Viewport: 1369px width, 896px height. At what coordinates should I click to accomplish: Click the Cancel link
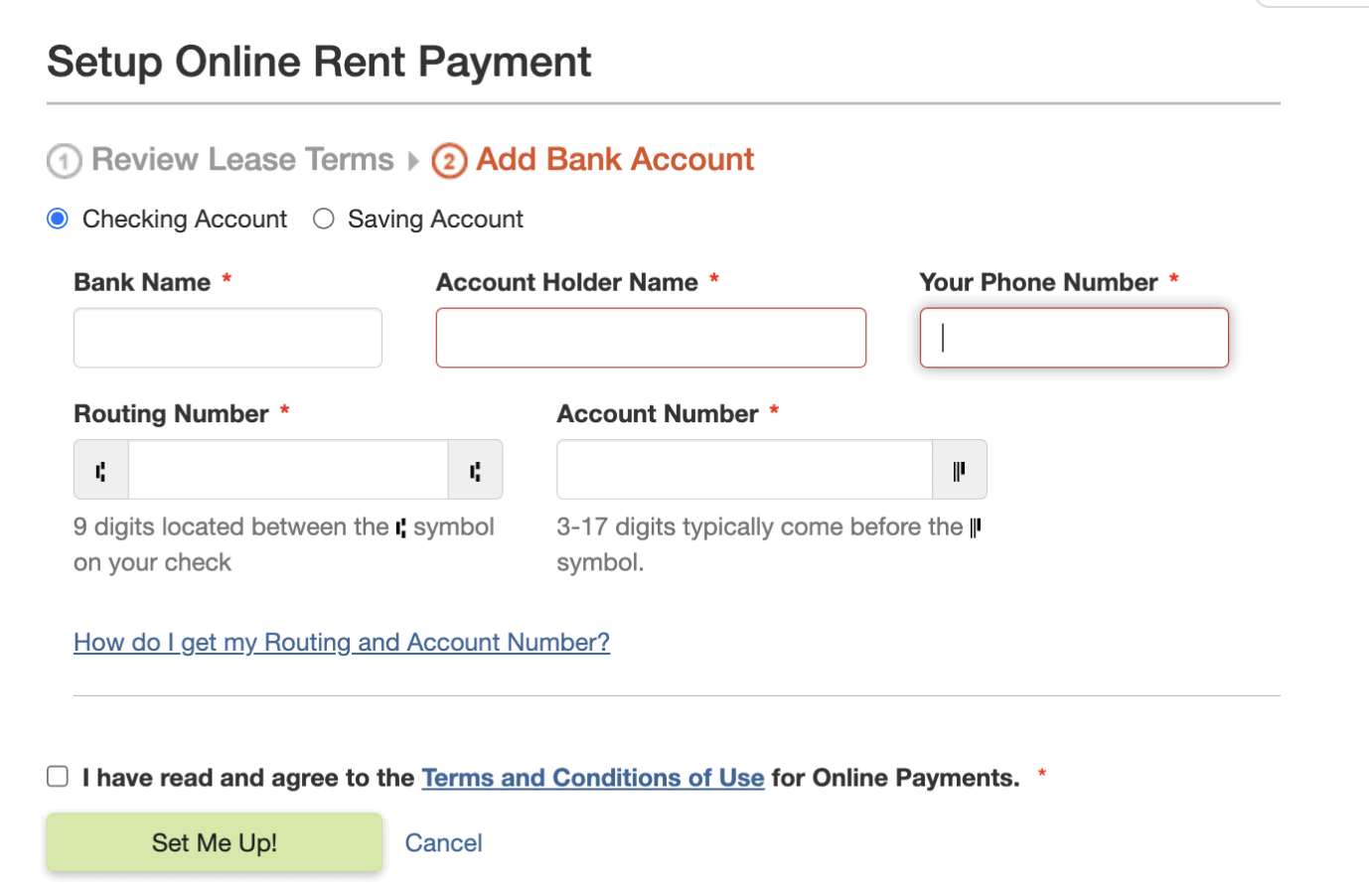point(443,843)
